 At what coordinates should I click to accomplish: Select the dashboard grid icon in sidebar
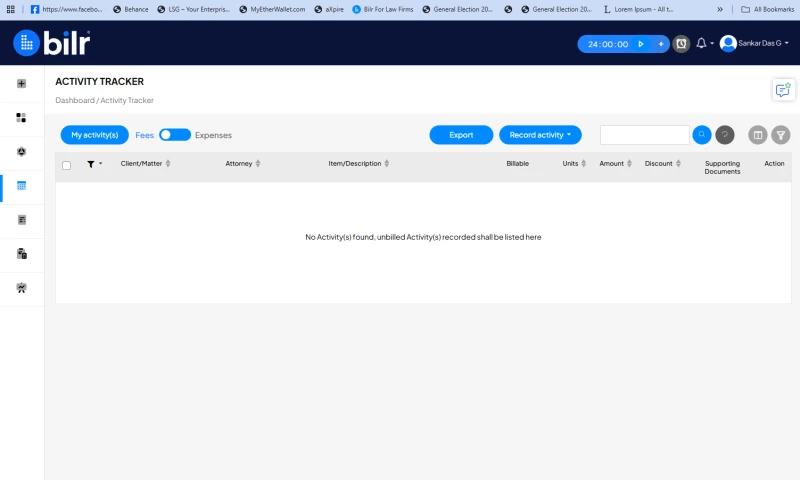tap(21, 118)
